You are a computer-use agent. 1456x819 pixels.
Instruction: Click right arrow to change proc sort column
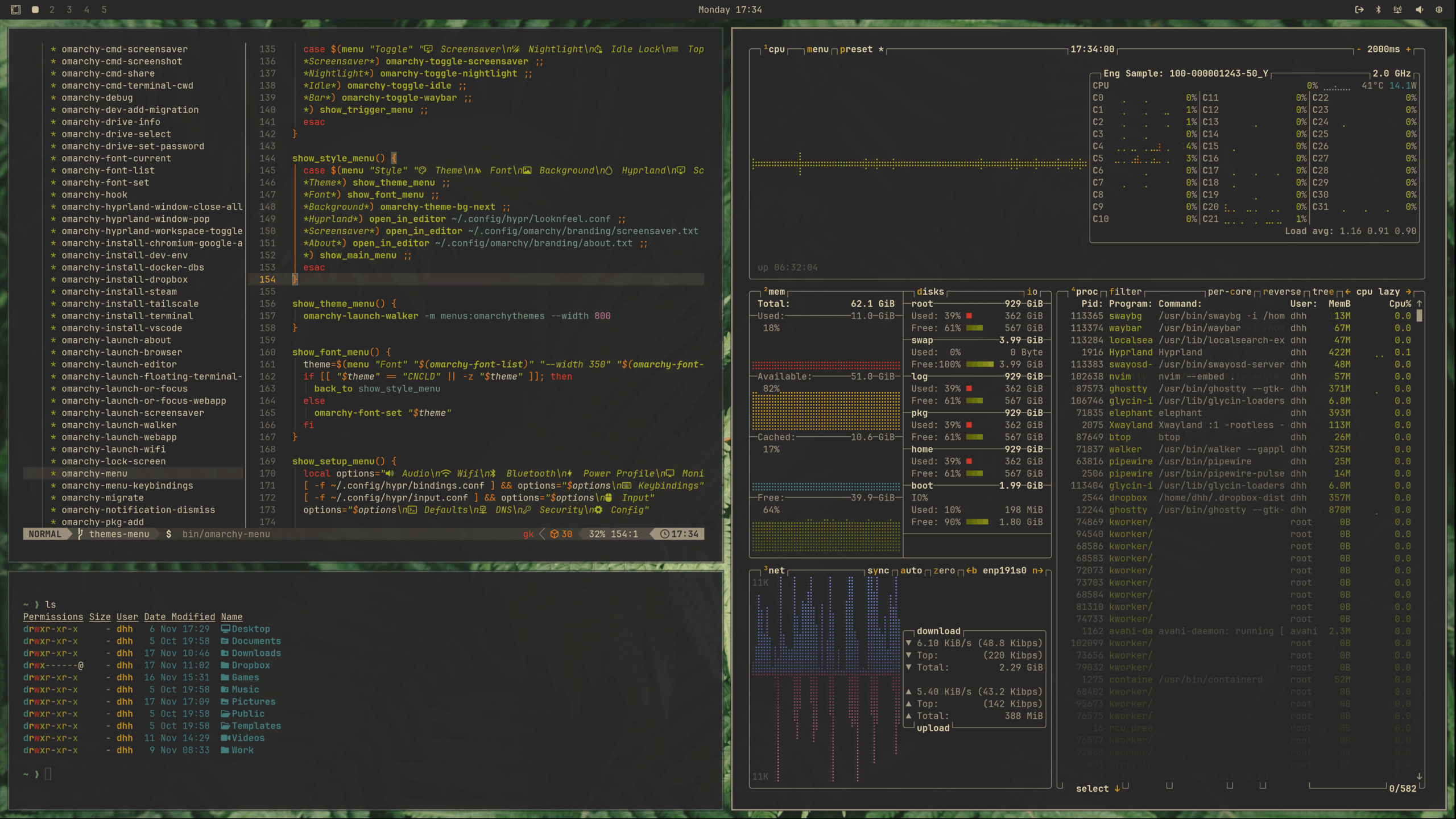(x=1408, y=292)
